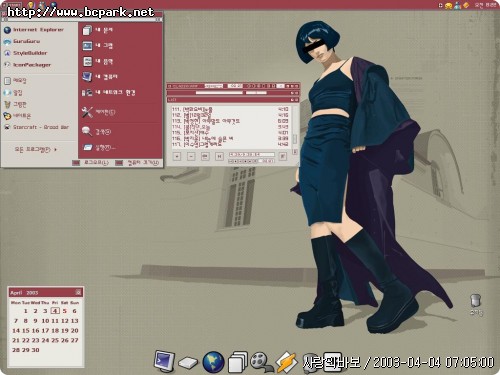Click the StyleBuilder icon in start menu
This screenshot has height=375, width=500.
coord(7,53)
